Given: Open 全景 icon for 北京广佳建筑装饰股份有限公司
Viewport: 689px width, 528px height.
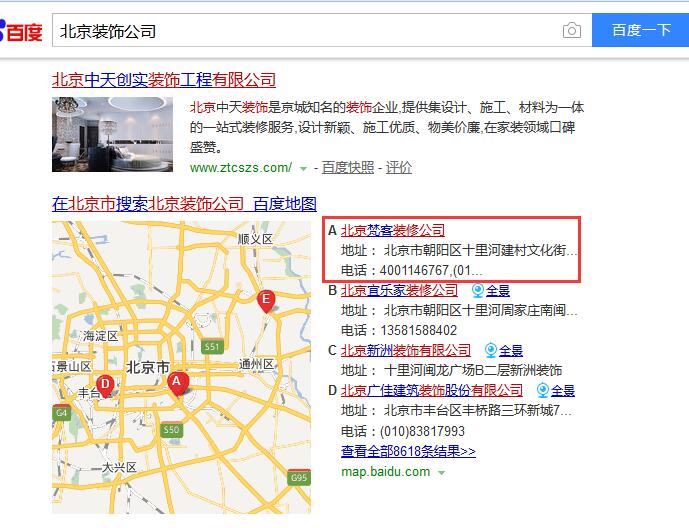Looking at the screenshot, I should click(543, 390).
